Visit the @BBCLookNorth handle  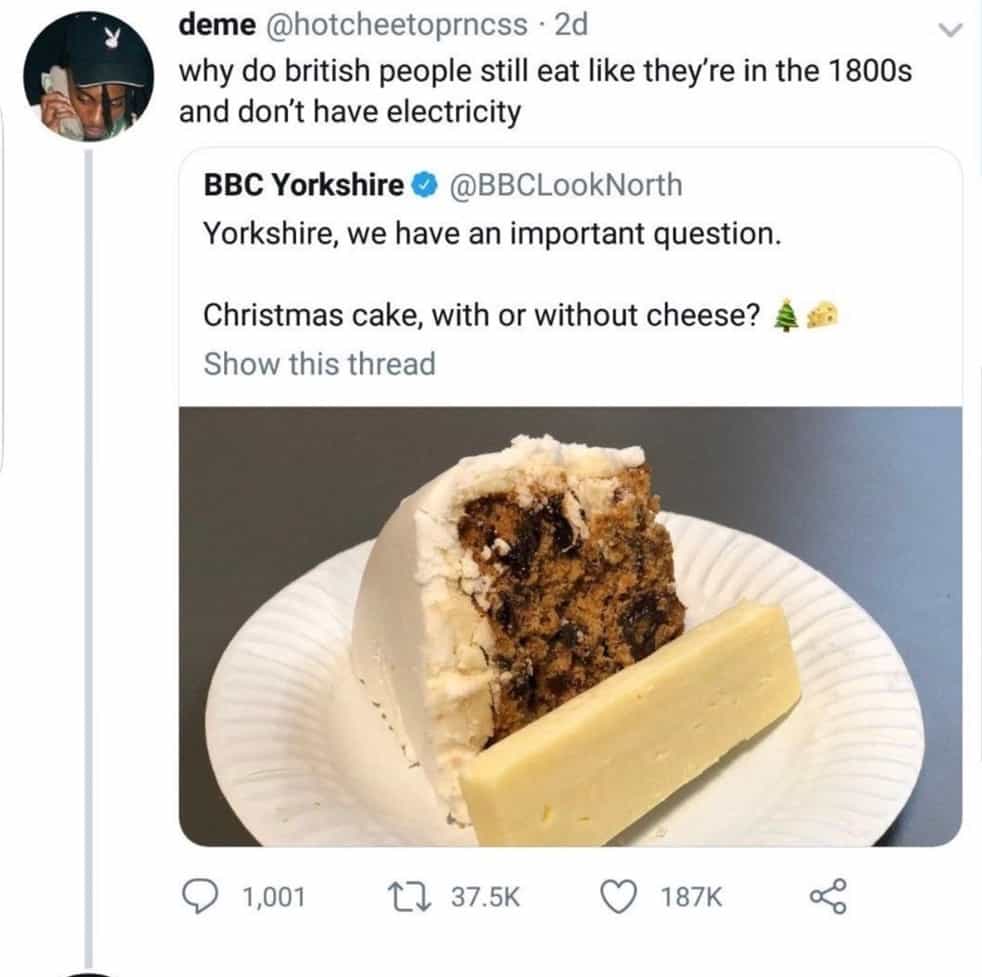pyautogui.click(x=567, y=185)
